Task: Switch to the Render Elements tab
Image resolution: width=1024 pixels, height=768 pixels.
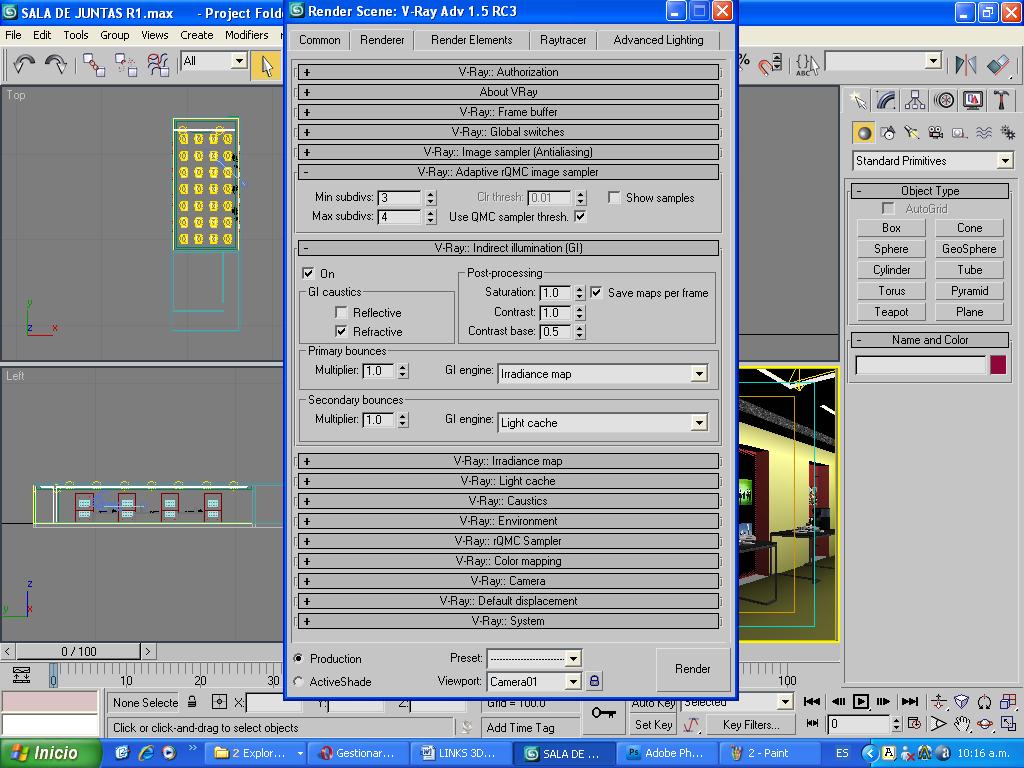Action: [472, 40]
